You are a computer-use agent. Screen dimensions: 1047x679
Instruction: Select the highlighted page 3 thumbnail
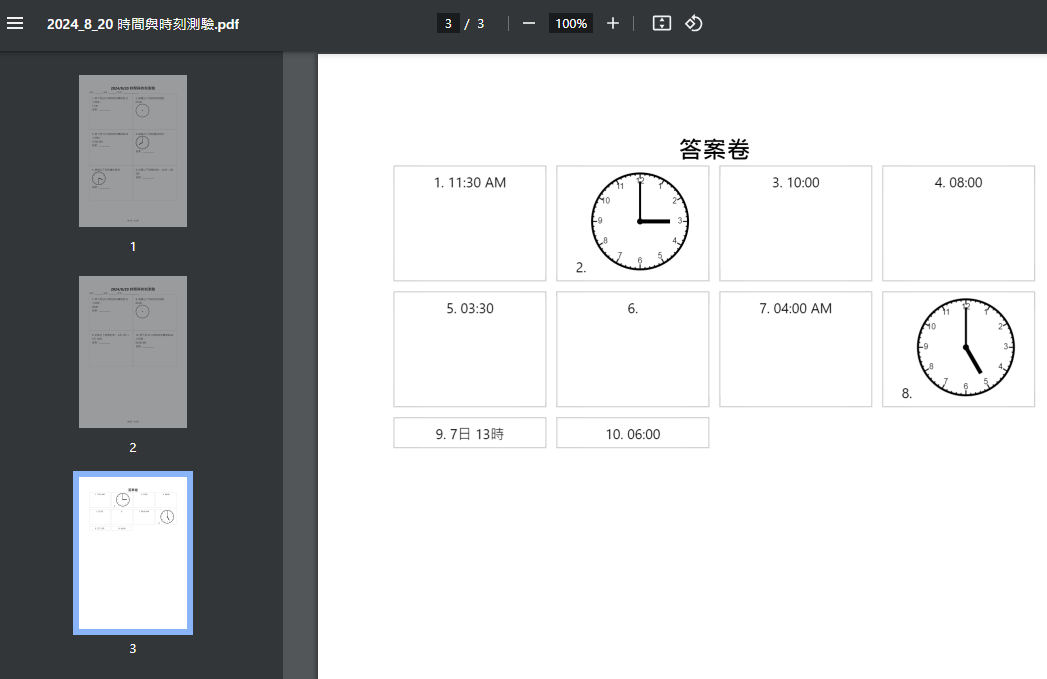click(x=133, y=553)
